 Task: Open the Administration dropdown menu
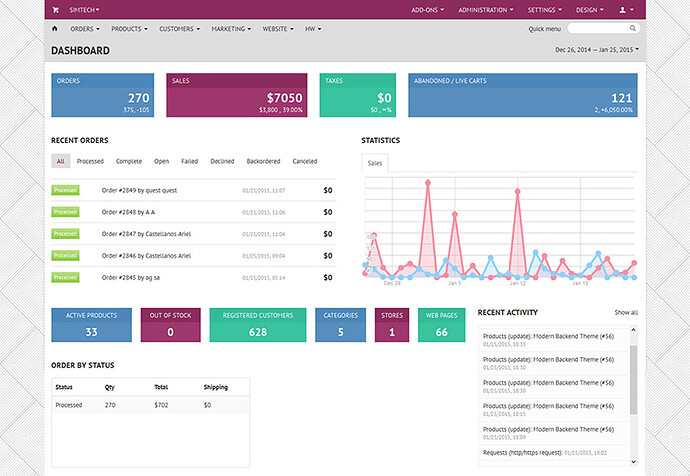click(x=486, y=10)
